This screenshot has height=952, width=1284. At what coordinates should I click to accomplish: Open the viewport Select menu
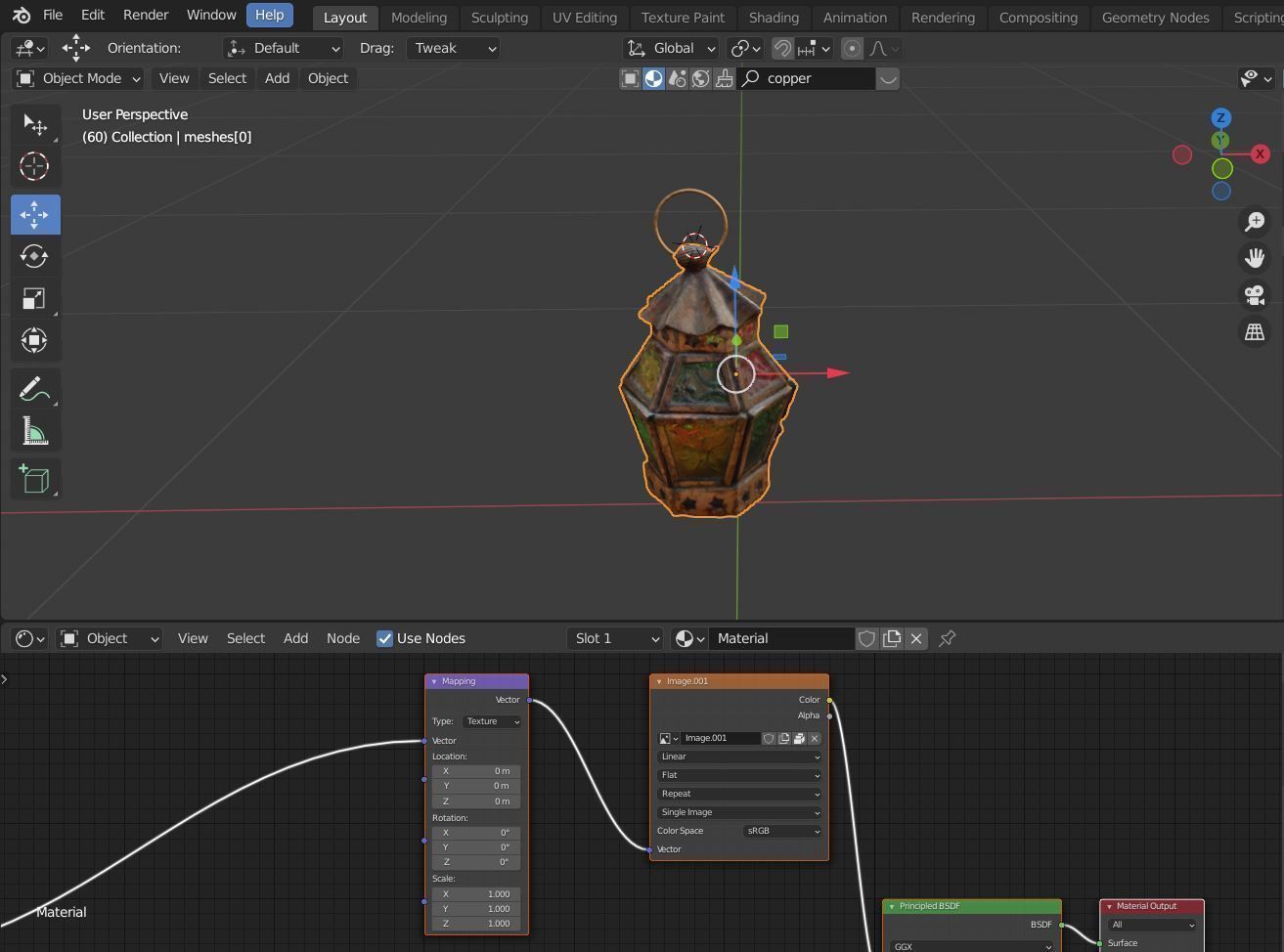pyautogui.click(x=227, y=78)
